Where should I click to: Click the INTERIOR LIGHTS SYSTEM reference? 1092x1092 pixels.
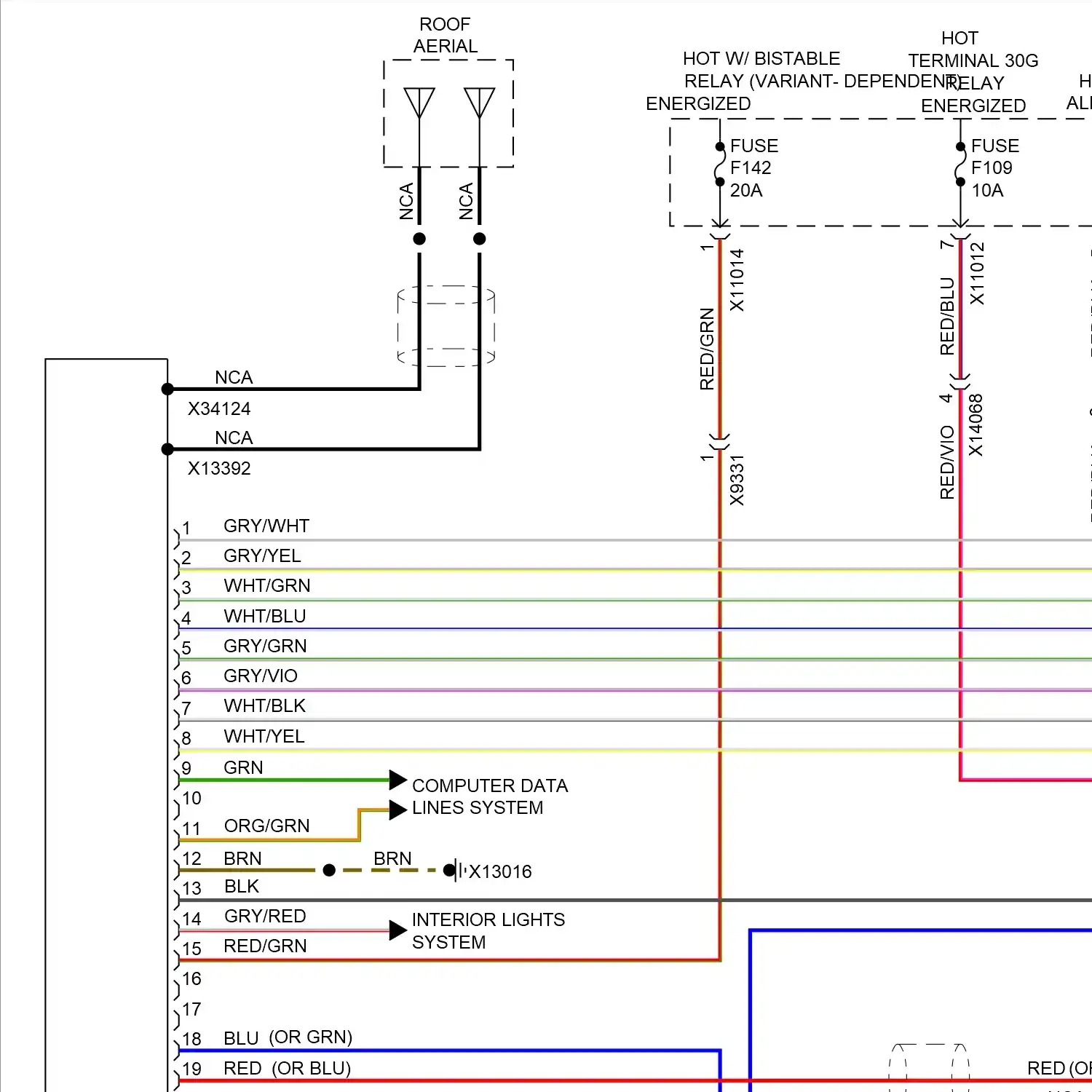pyautogui.click(x=488, y=930)
